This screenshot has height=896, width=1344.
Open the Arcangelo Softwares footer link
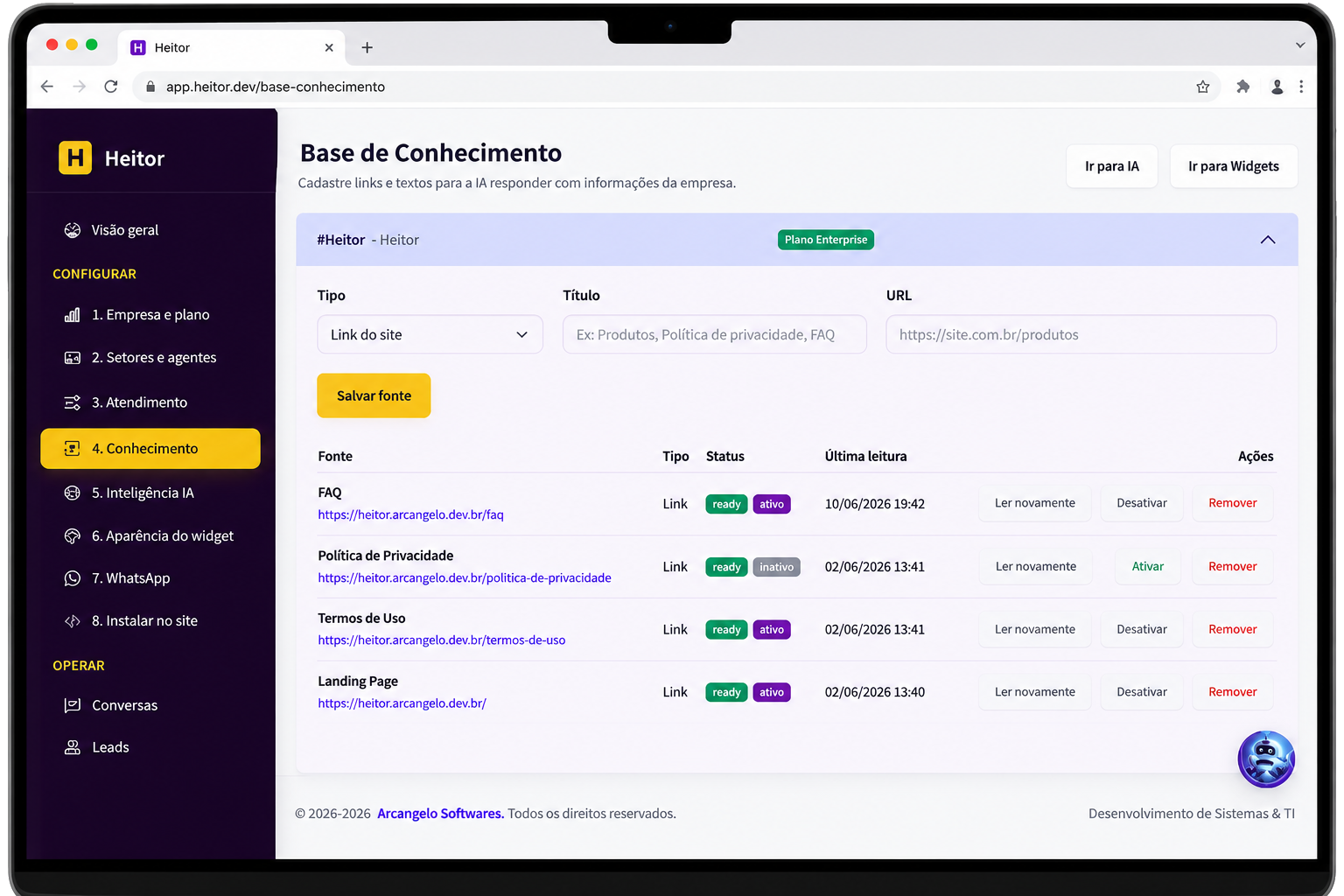[x=440, y=814]
